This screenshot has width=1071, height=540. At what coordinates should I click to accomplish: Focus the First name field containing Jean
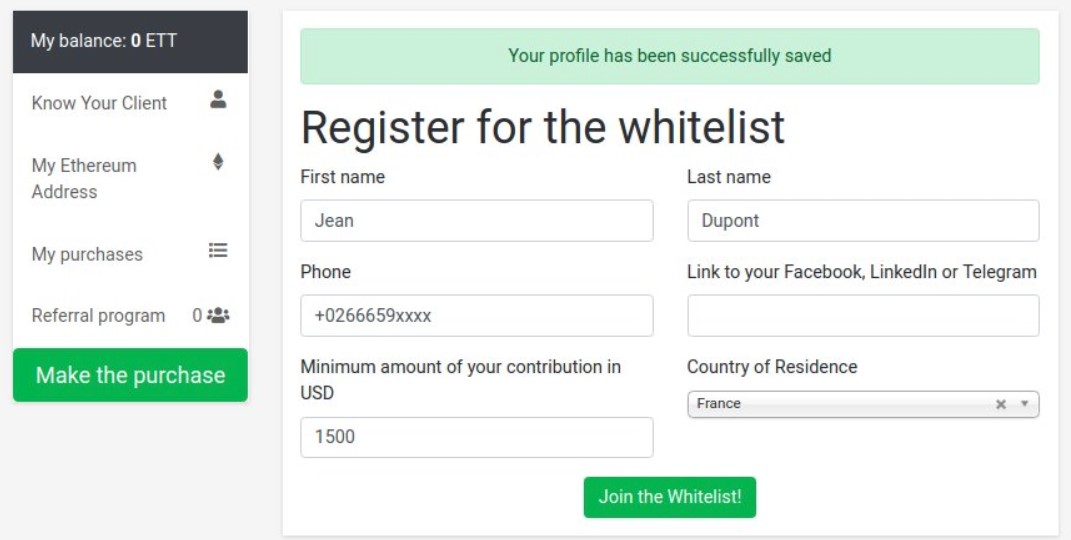tap(477, 221)
